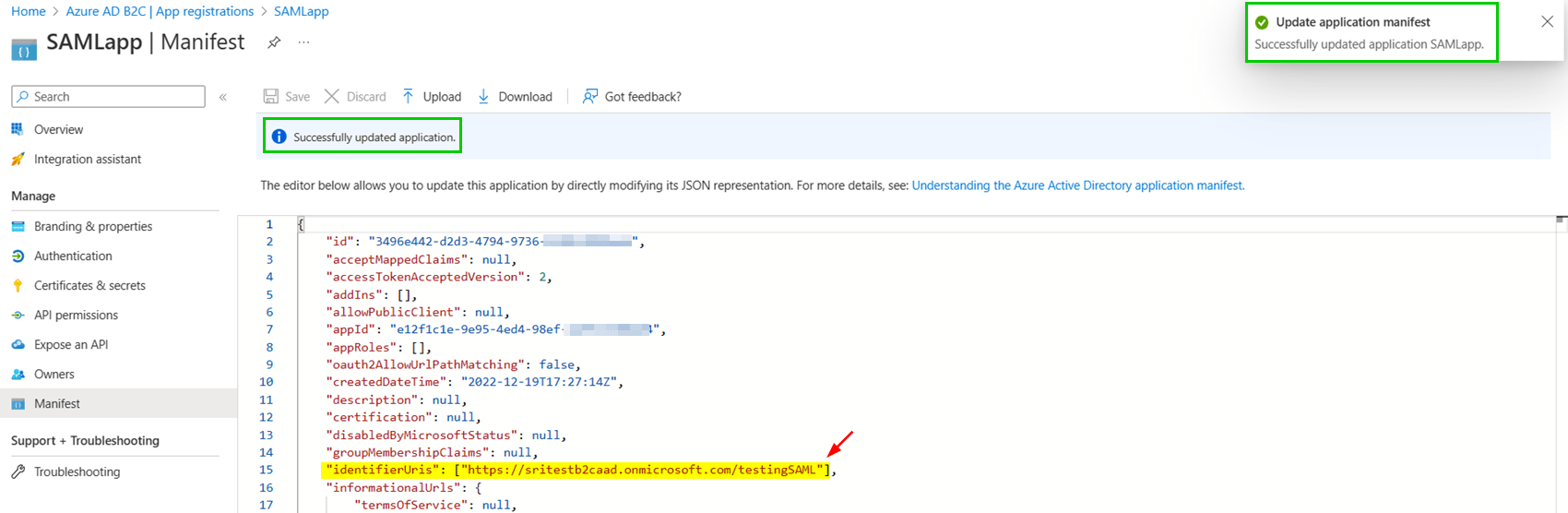This screenshot has height=513, width=1568.
Task: Click the accessTokenAcceptedVersion line
Action: (439, 277)
